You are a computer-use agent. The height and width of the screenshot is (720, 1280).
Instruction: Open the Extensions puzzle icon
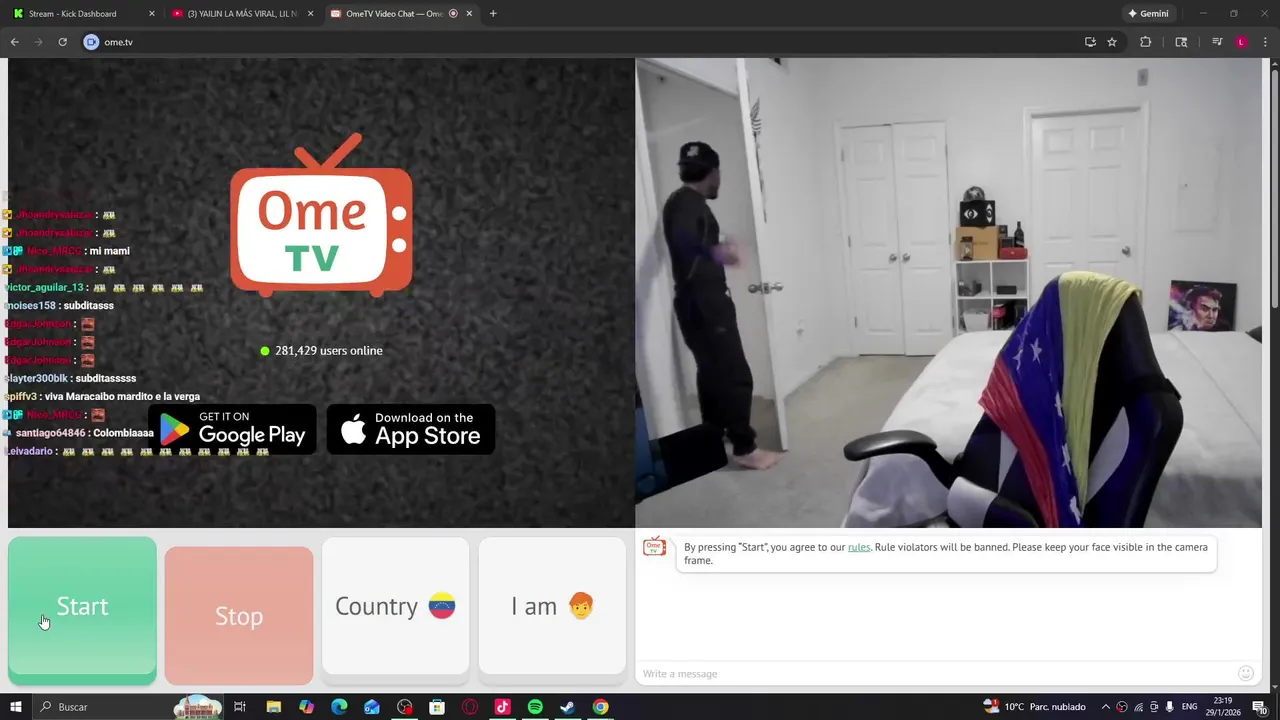coord(1146,42)
